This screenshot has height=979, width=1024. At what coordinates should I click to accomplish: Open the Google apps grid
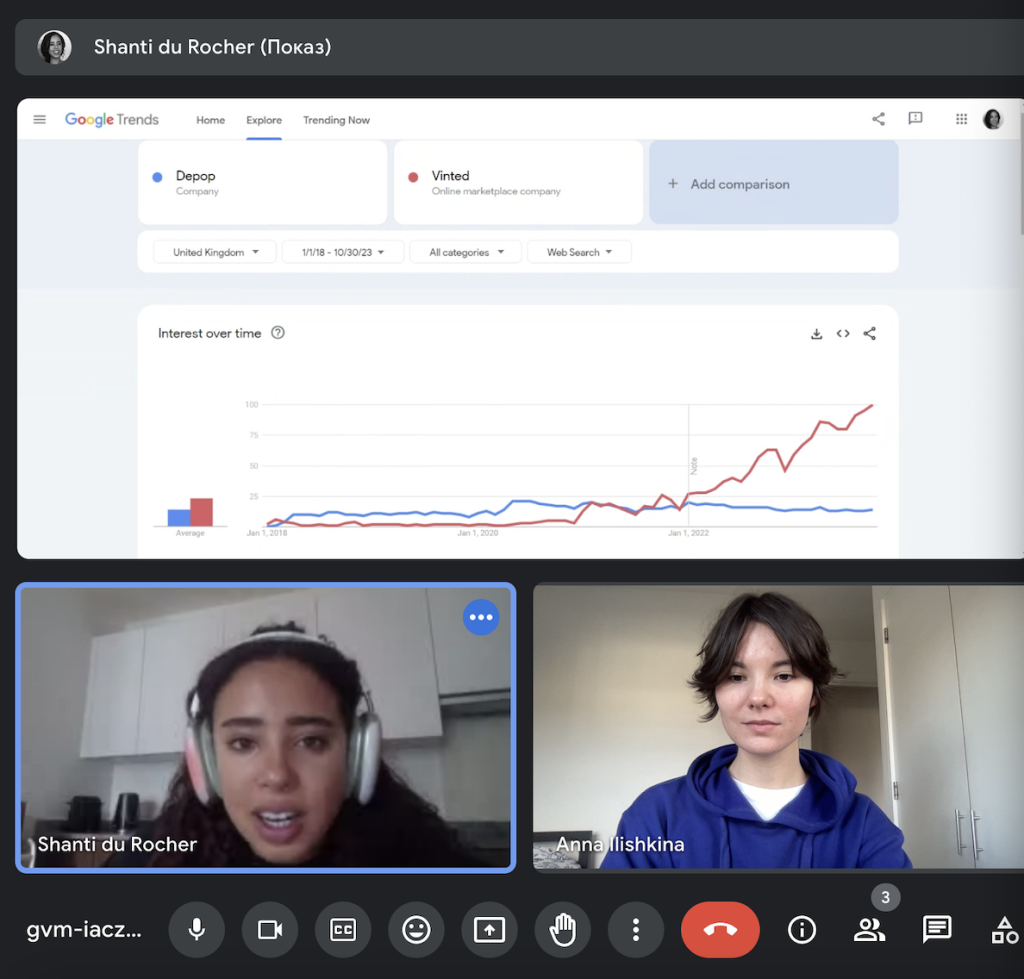[961, 119]
